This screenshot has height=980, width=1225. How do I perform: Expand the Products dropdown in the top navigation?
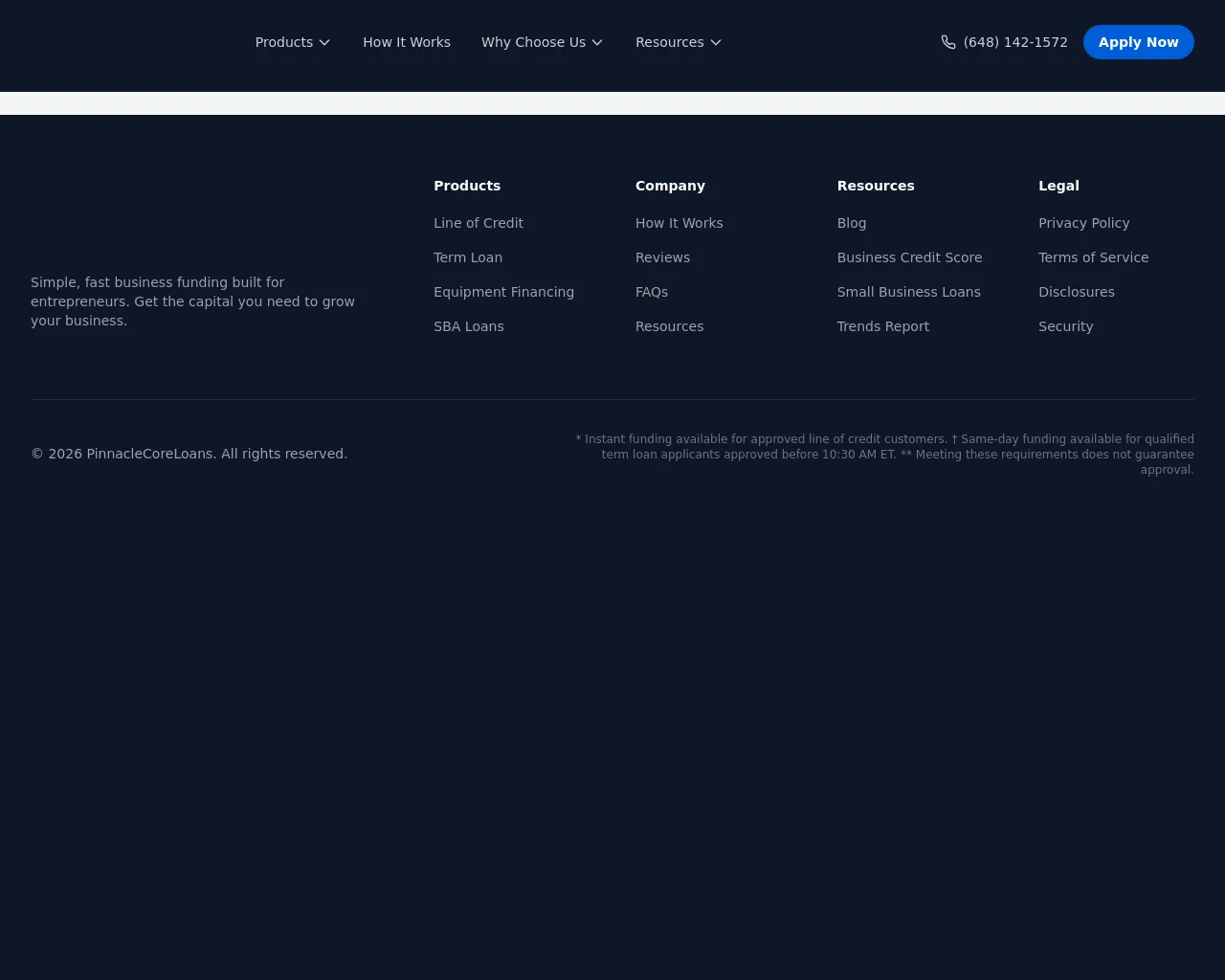[x=293, y=42]
